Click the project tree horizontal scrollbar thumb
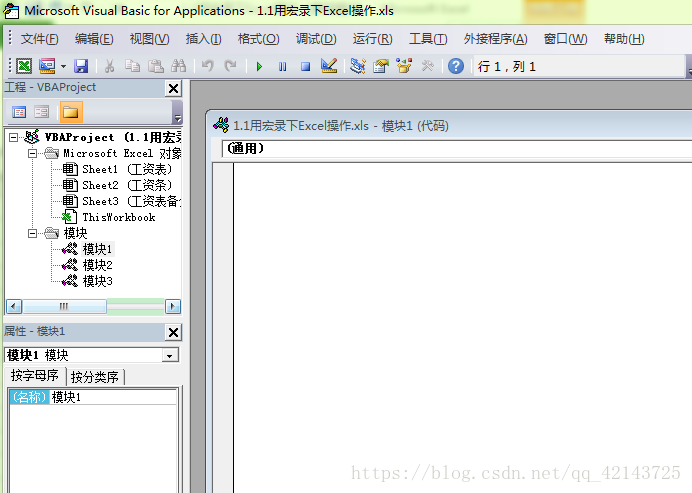This screenshot has height=493, width=692. coord(64,306)
